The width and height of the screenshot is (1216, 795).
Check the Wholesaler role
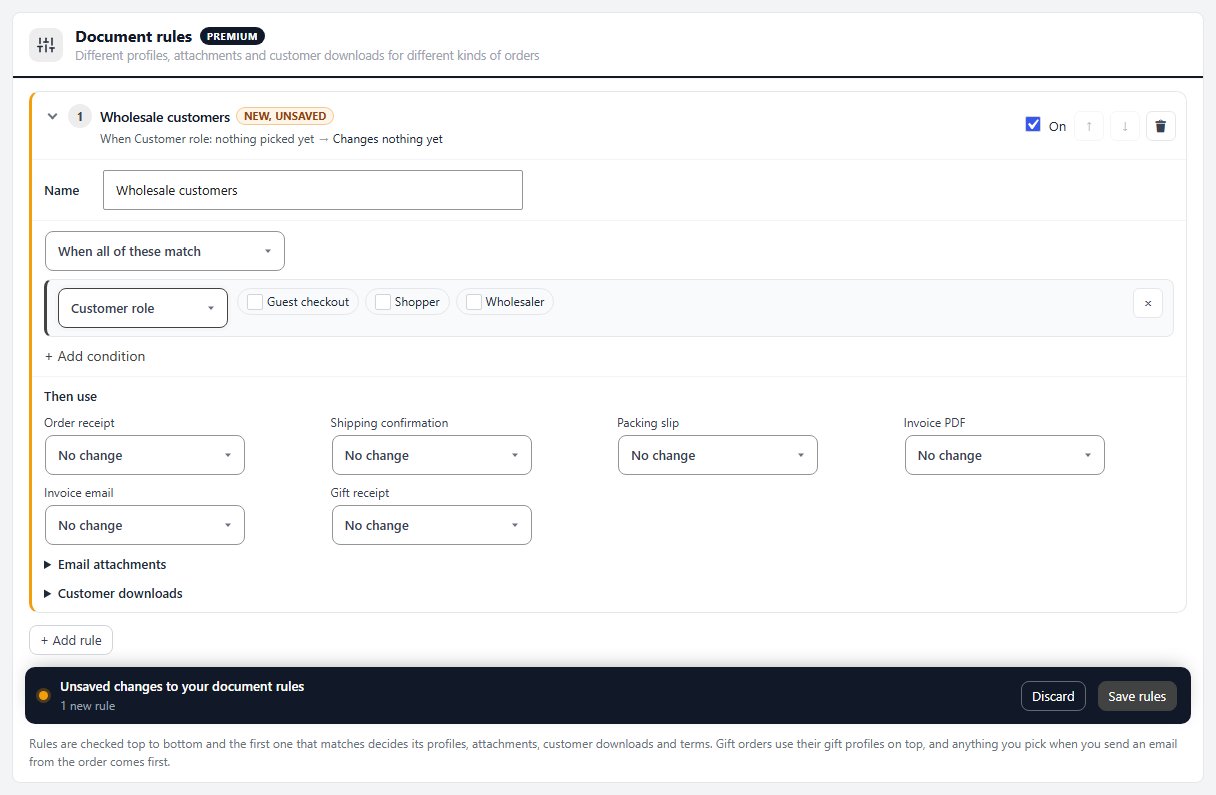tap(474, 302)
